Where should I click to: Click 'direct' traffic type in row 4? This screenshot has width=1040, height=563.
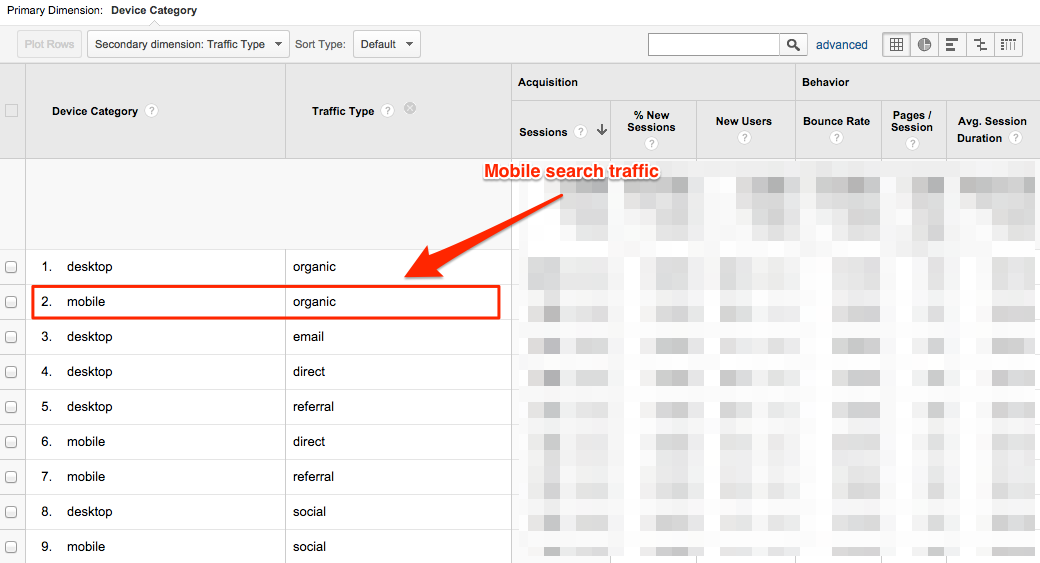click(309, 372)
